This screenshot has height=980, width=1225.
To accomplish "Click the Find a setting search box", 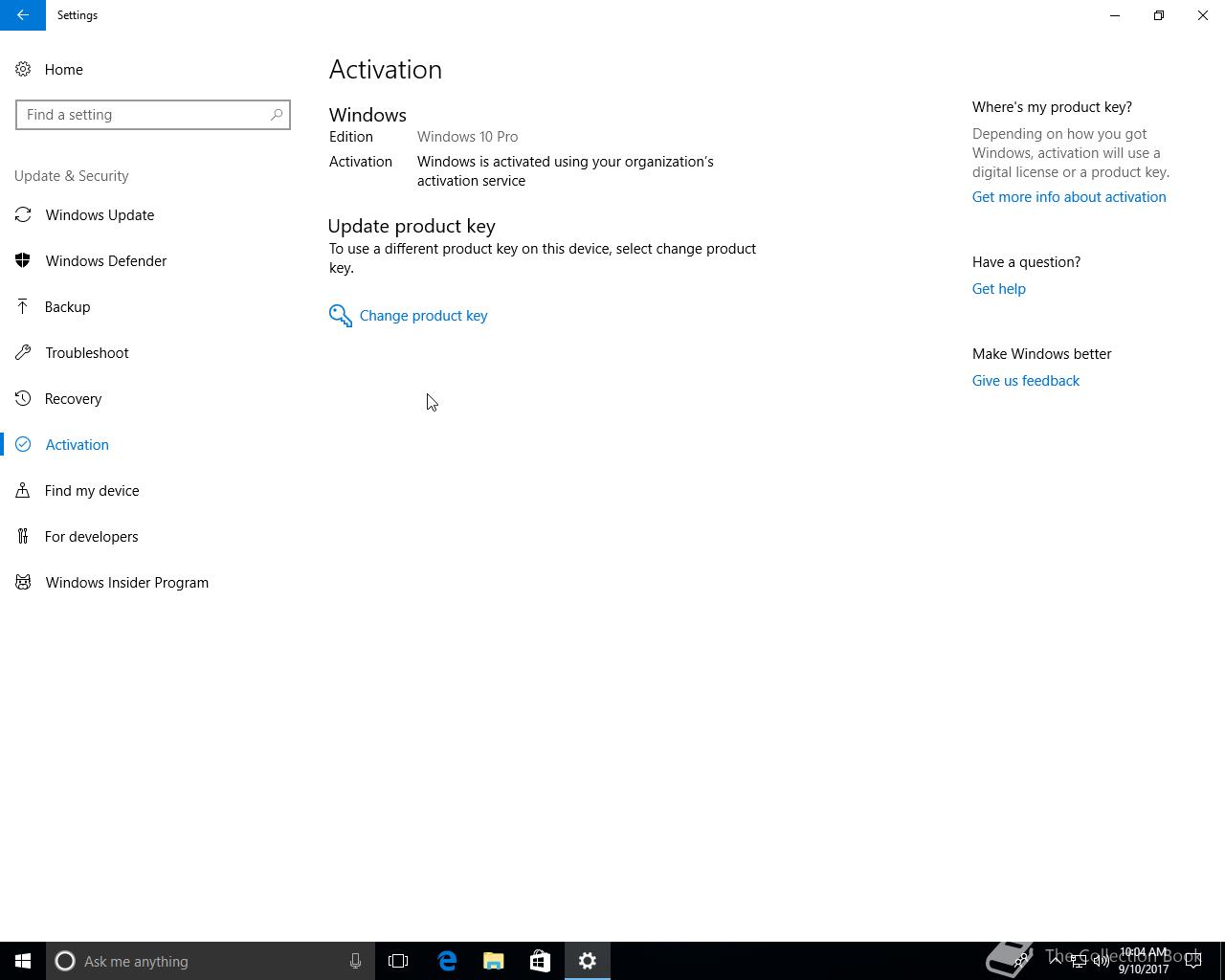I will click(x=153, y=115).
